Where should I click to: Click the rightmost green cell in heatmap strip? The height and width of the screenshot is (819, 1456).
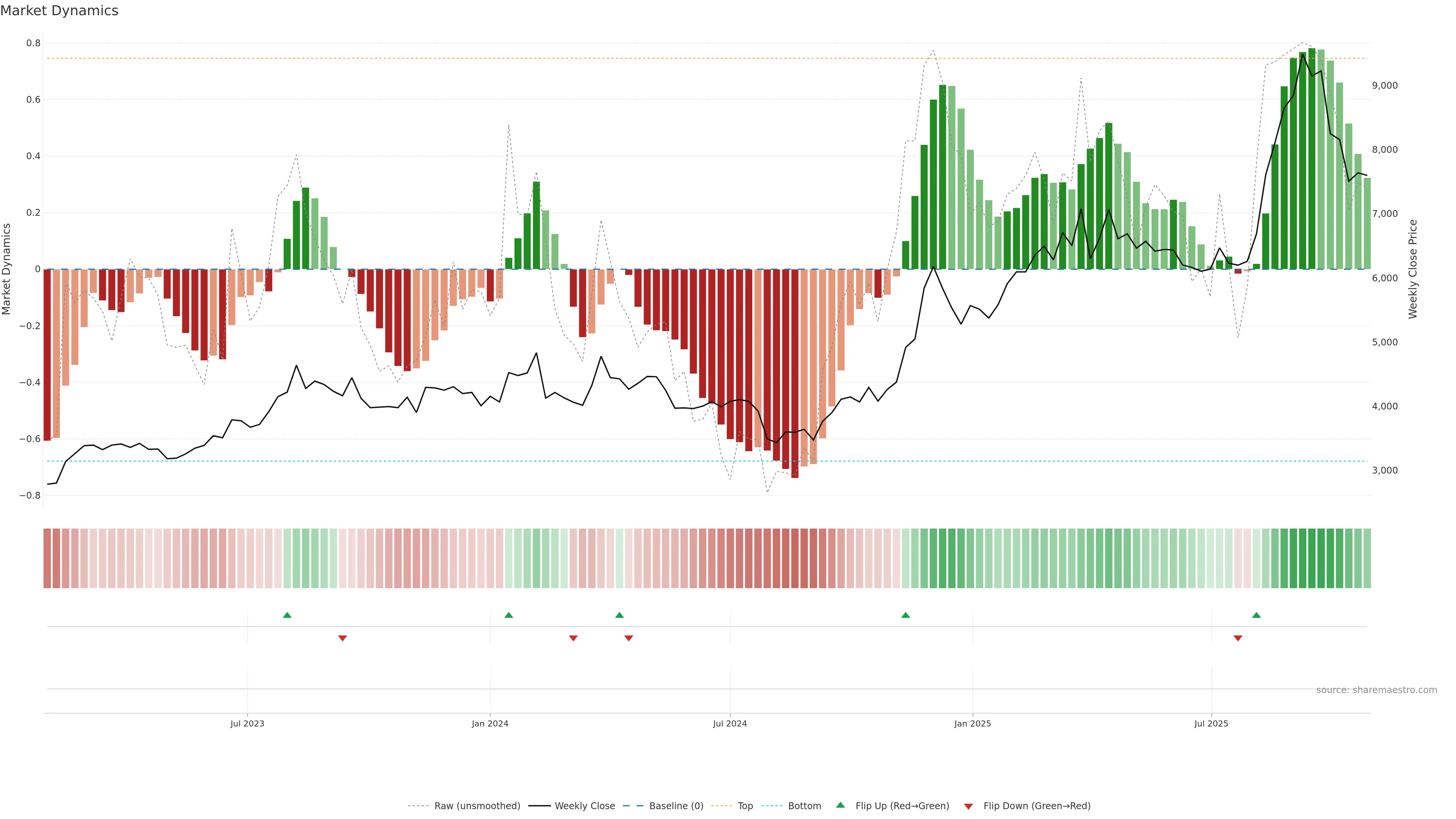tap(1367, 559)
